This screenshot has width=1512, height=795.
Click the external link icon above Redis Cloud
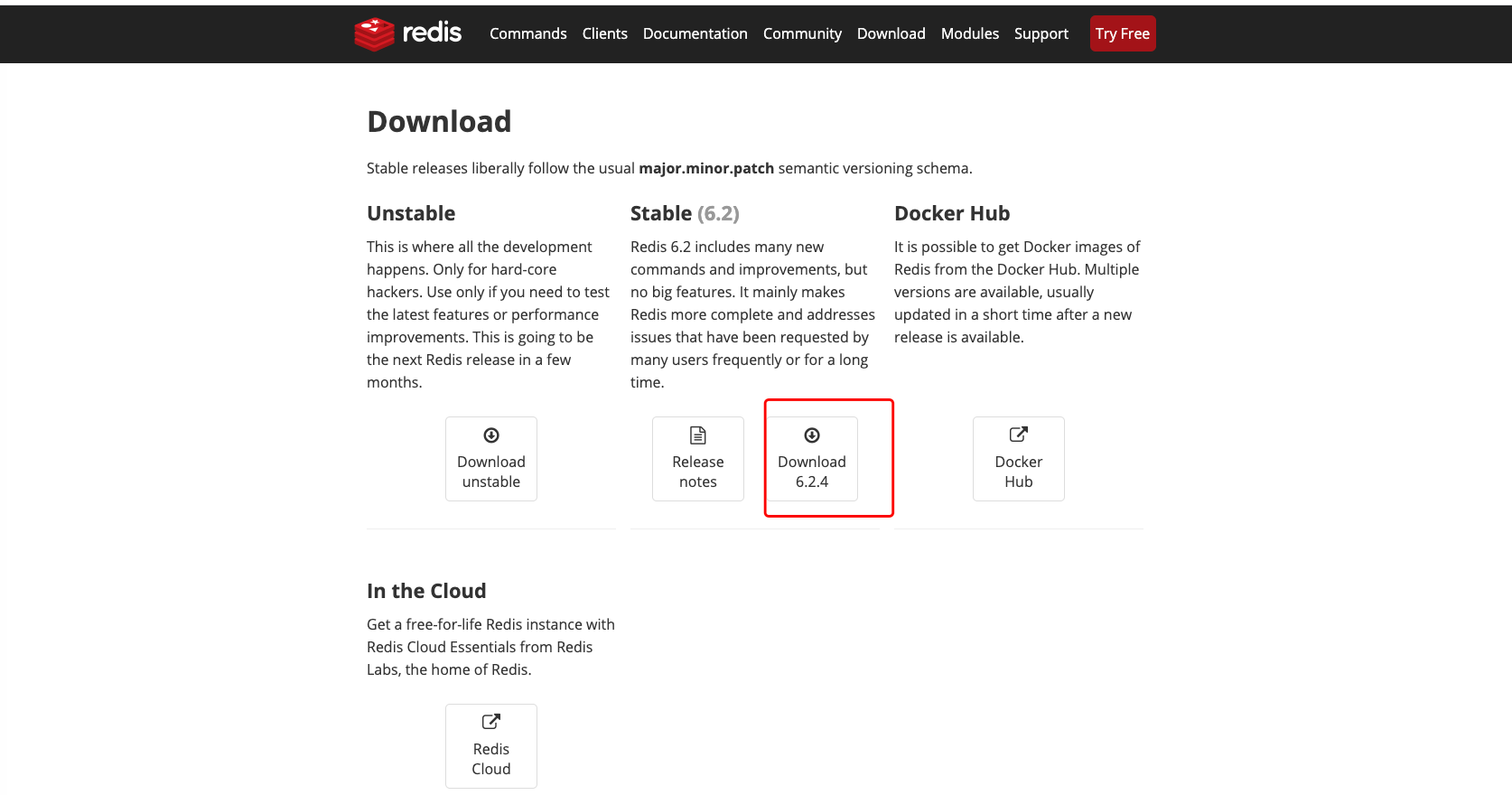point(491,722)
